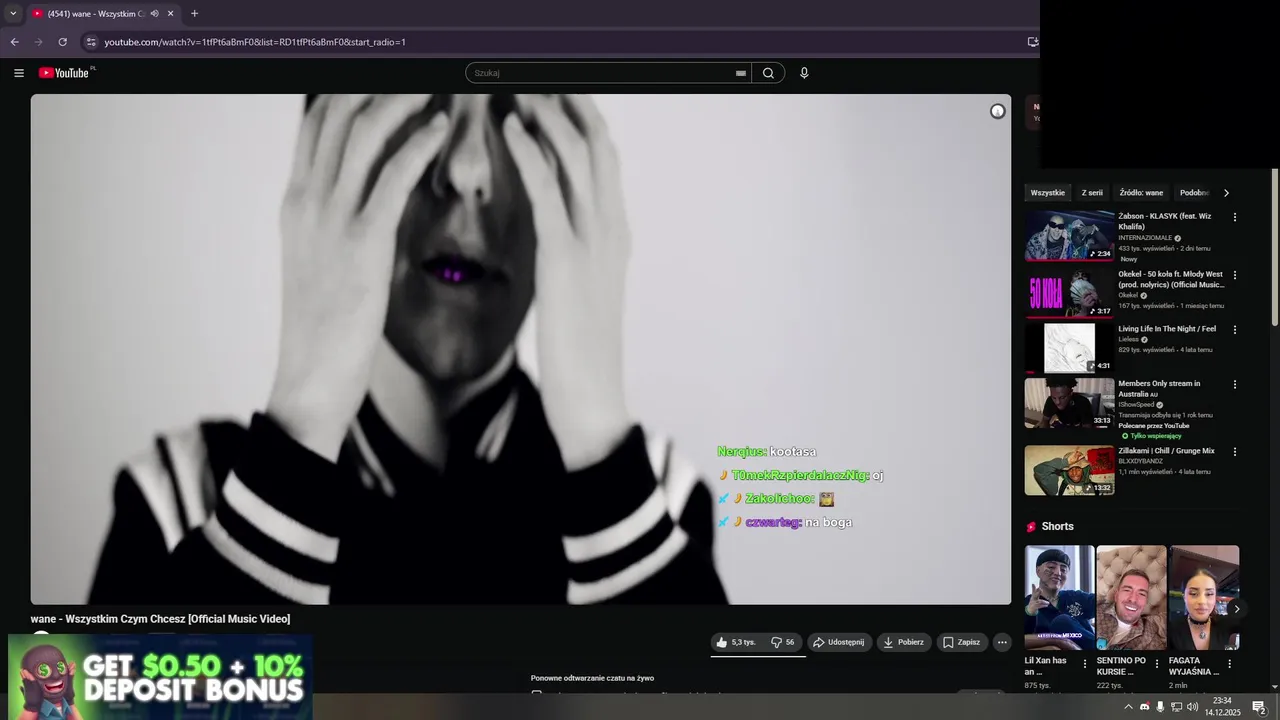Open options for Living Life In The Night

click(x=1235, y=330)
